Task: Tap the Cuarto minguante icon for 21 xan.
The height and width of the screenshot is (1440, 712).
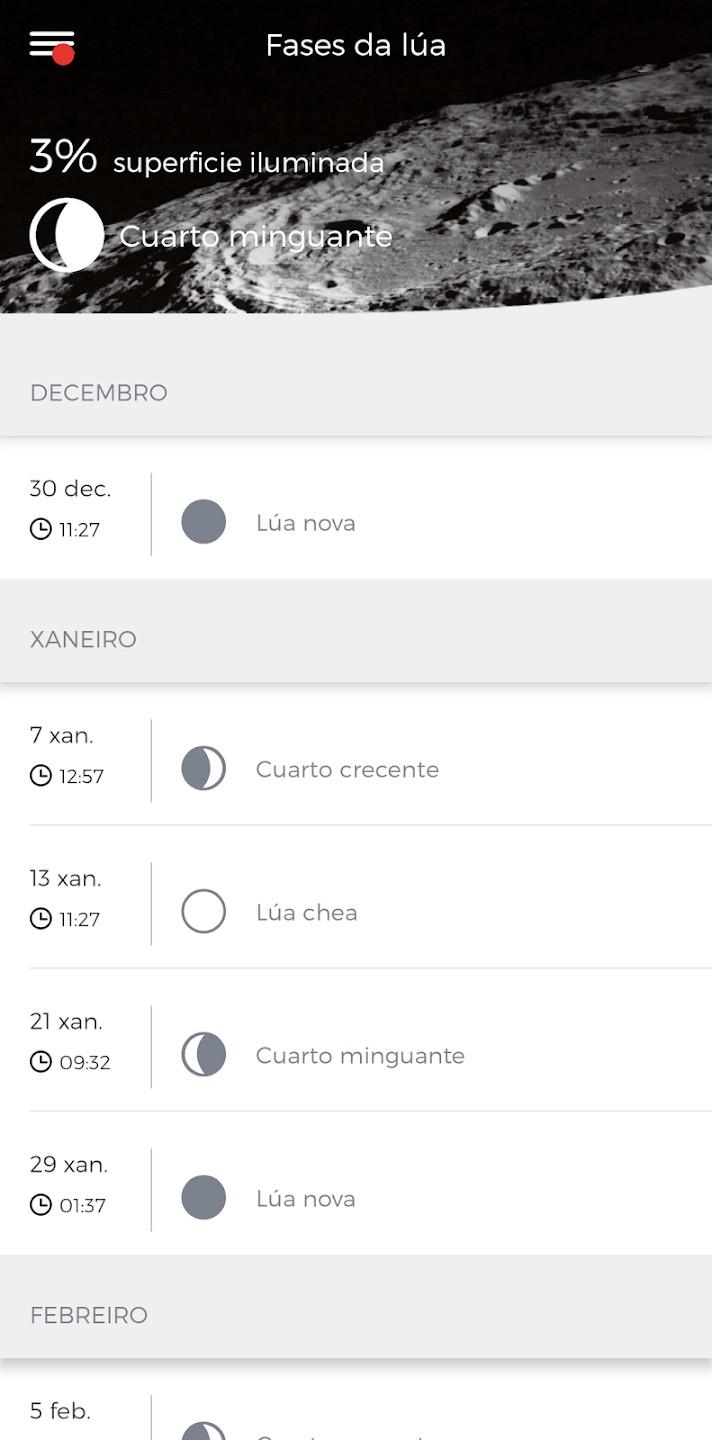Action: click(203, 1054)
